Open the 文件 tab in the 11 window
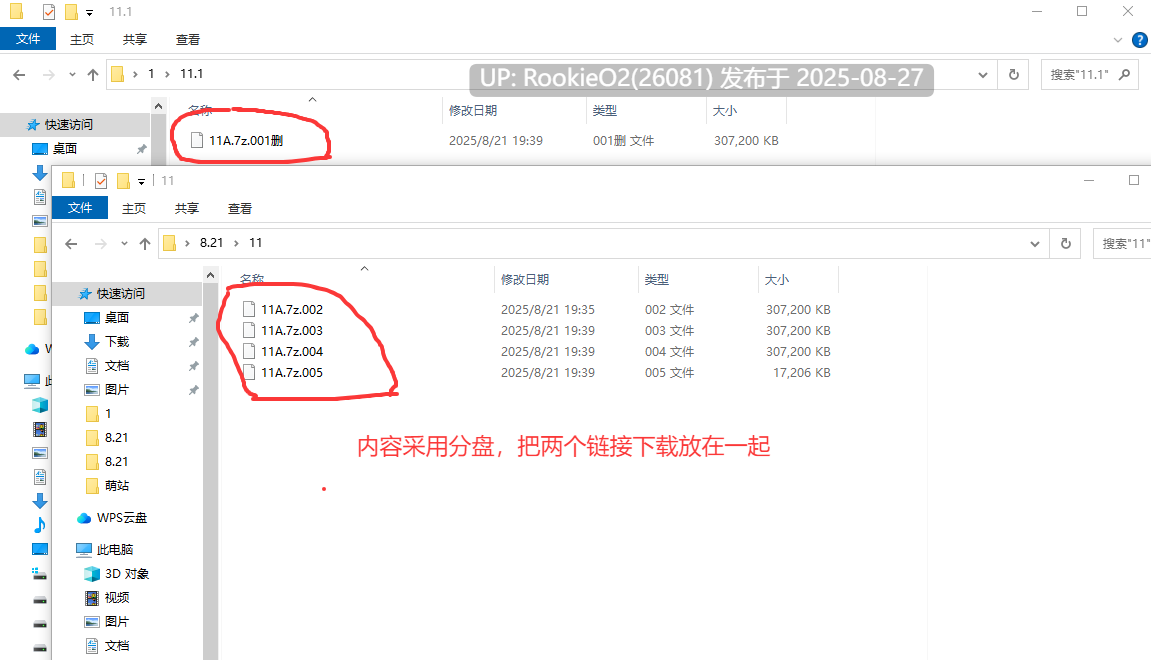 pos(80,208)
